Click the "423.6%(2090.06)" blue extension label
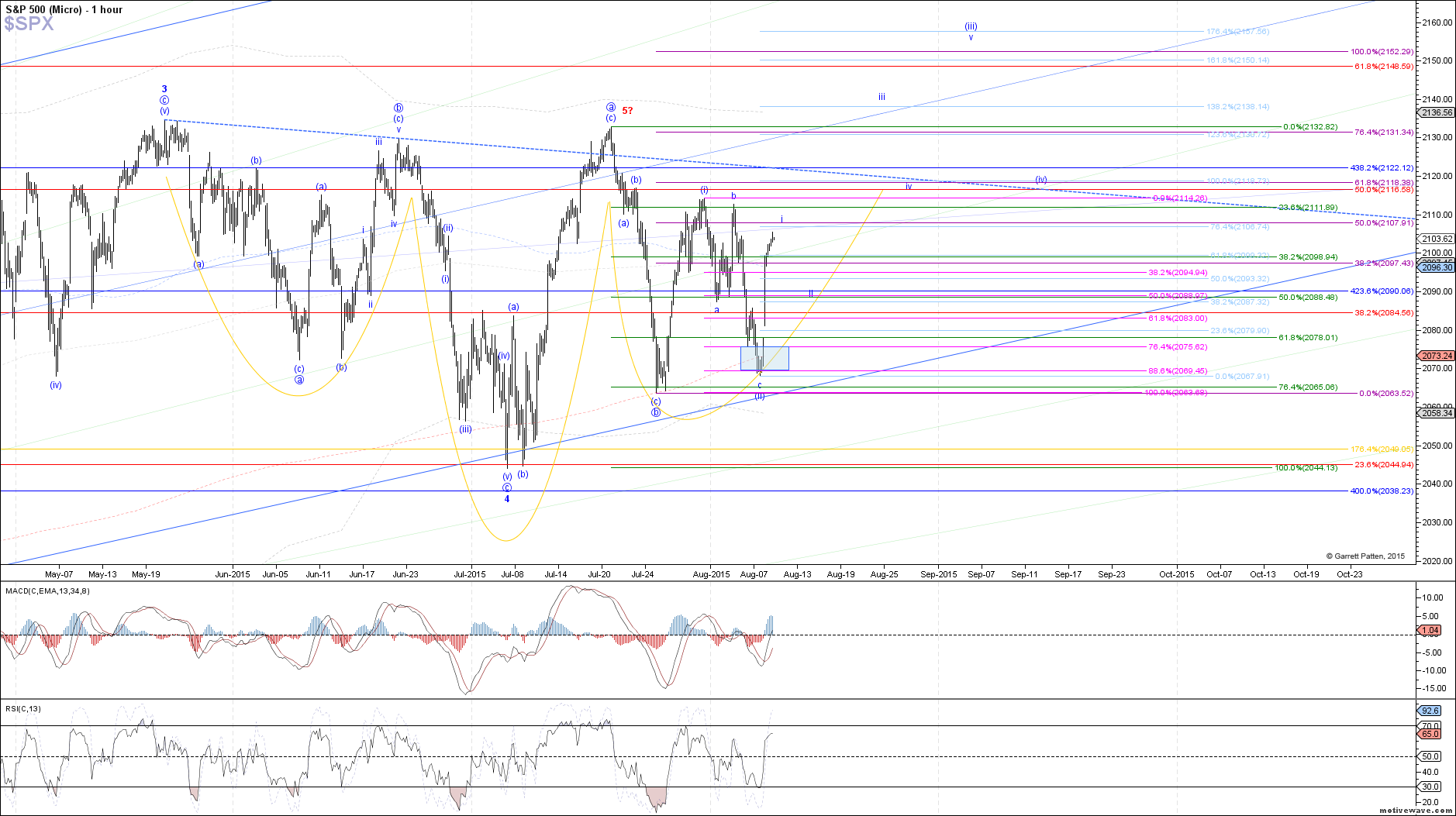This screenshot has width=1456, height=816. coord(1382,291)
